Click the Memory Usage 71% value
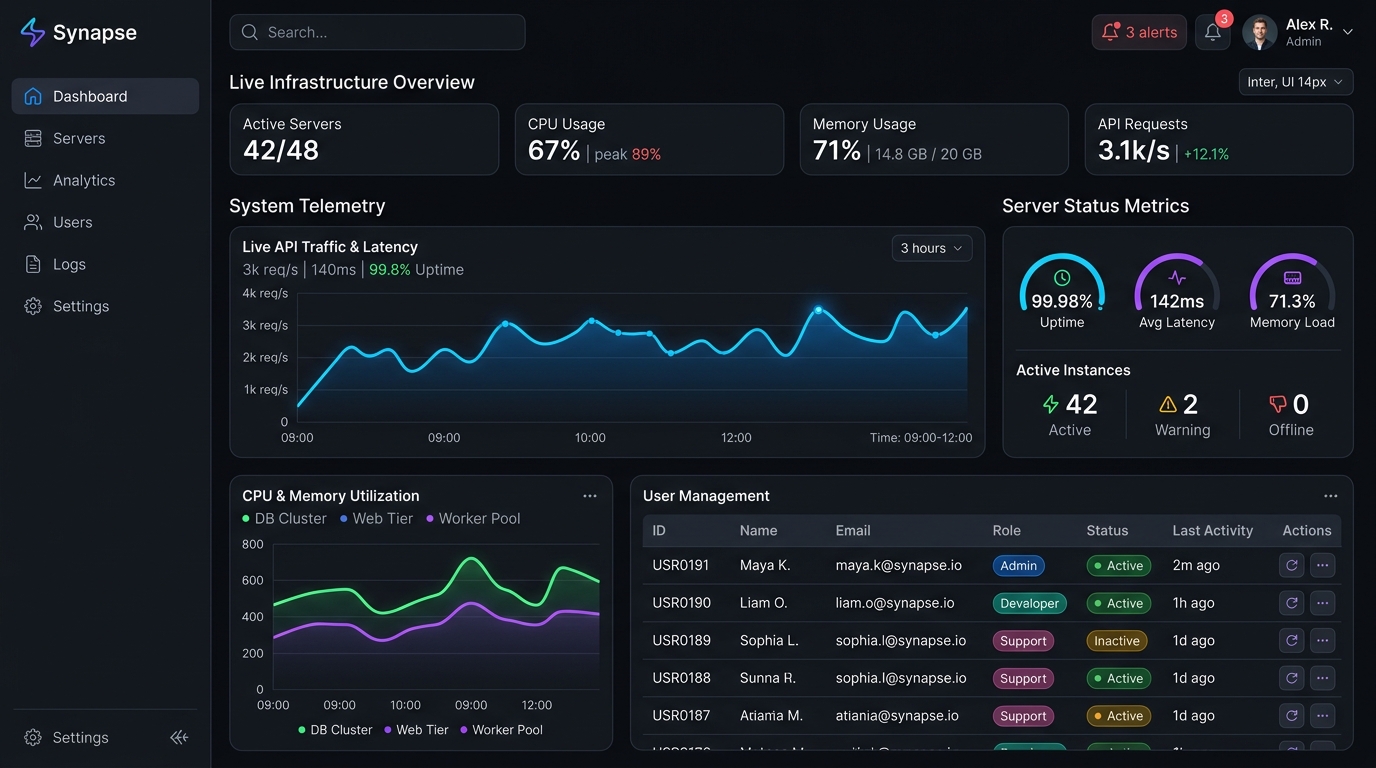This screenshot has height=768, width=1376. 837,151
